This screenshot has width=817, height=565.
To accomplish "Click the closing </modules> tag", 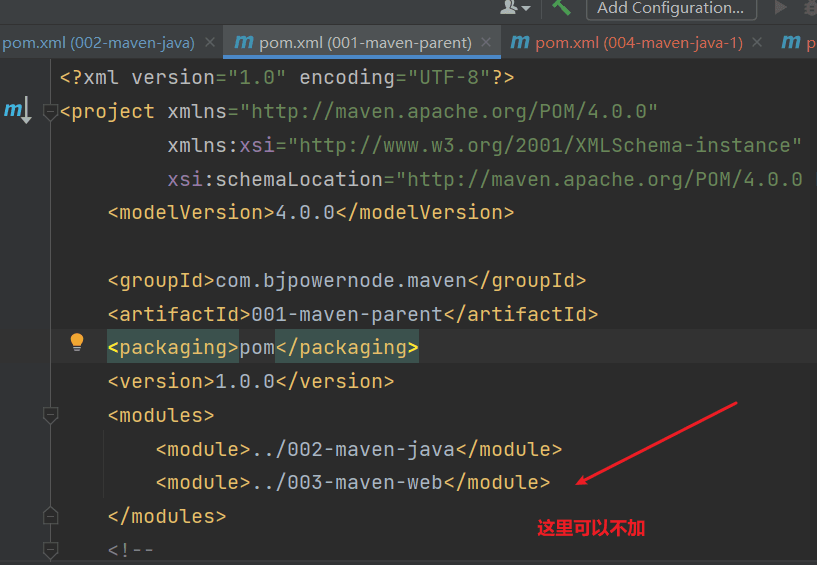I will tap(167, 517).
